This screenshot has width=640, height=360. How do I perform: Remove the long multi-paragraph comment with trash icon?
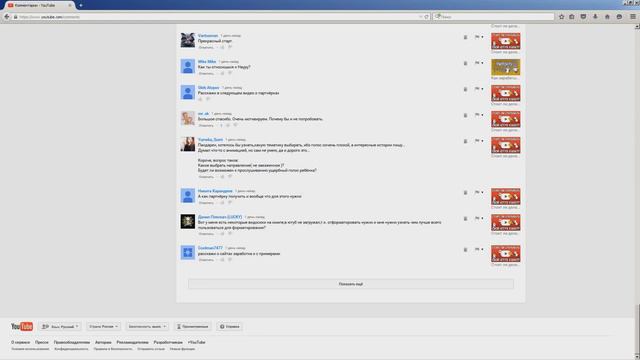(465, 141)
